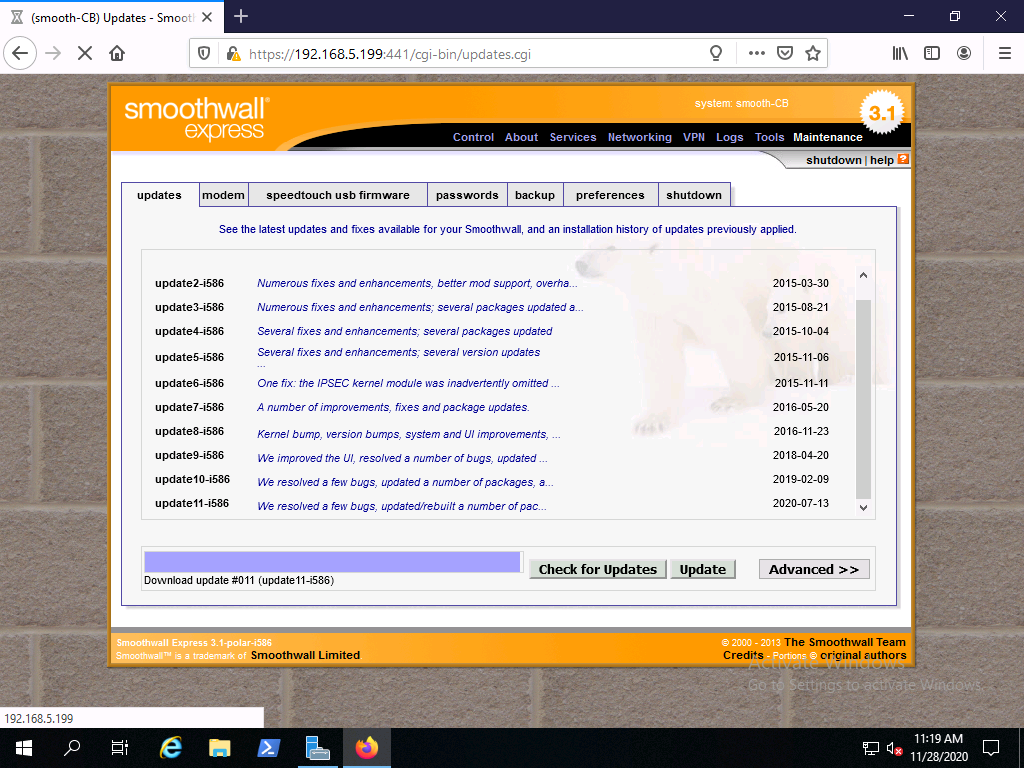Close the Smoothwall Updates browser tab
The image size is (1024, 768).
[207, 17]
